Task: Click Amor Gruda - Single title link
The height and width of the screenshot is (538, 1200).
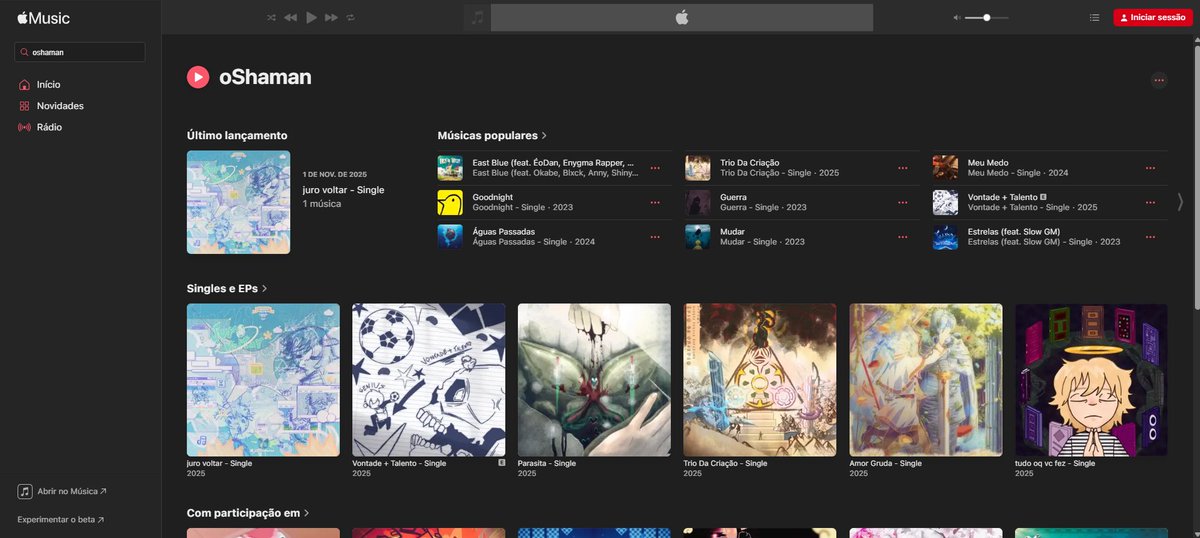Action: 885,464
